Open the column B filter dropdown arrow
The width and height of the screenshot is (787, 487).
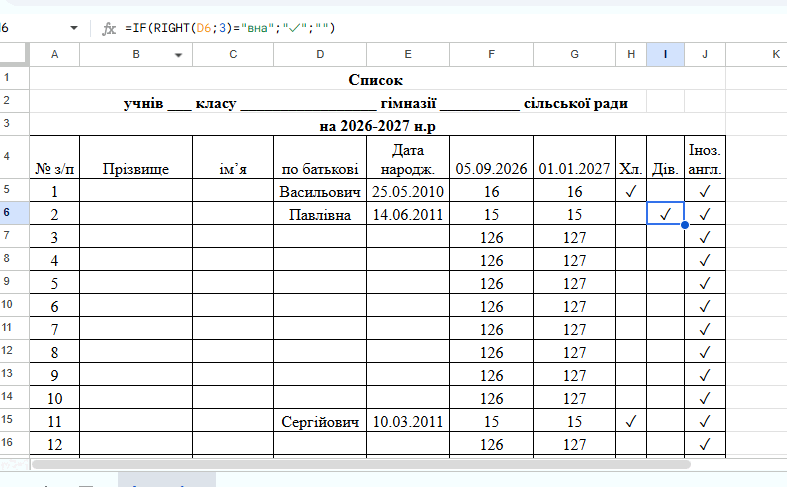click(178, 55)
